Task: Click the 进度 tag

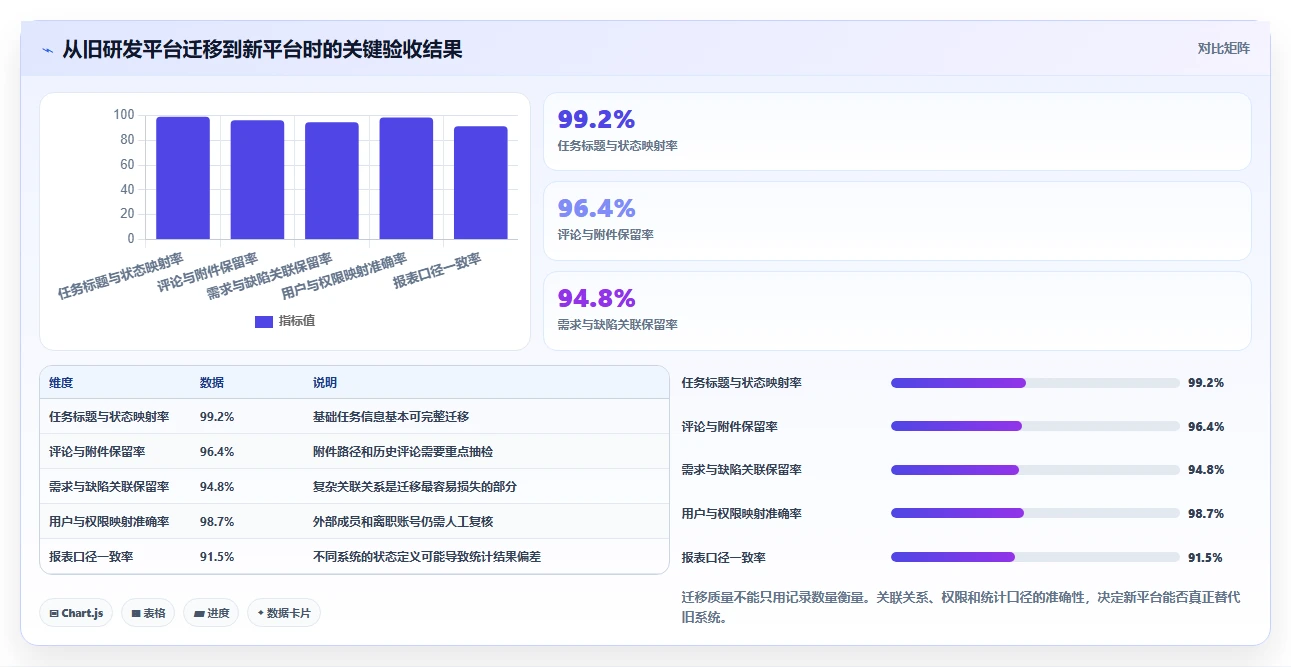Action: [x=211, y=613]
